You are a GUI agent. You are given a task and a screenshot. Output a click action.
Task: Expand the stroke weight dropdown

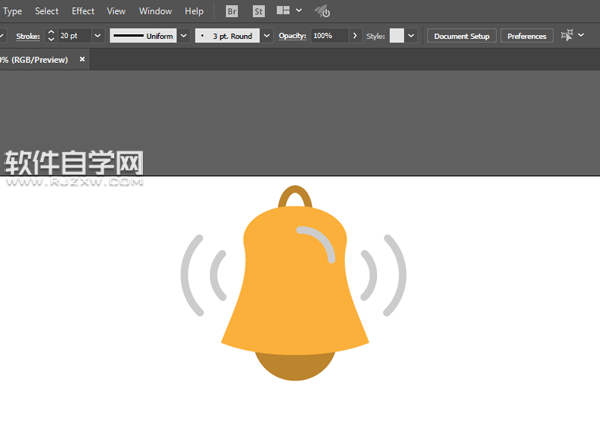coord(98,36)
